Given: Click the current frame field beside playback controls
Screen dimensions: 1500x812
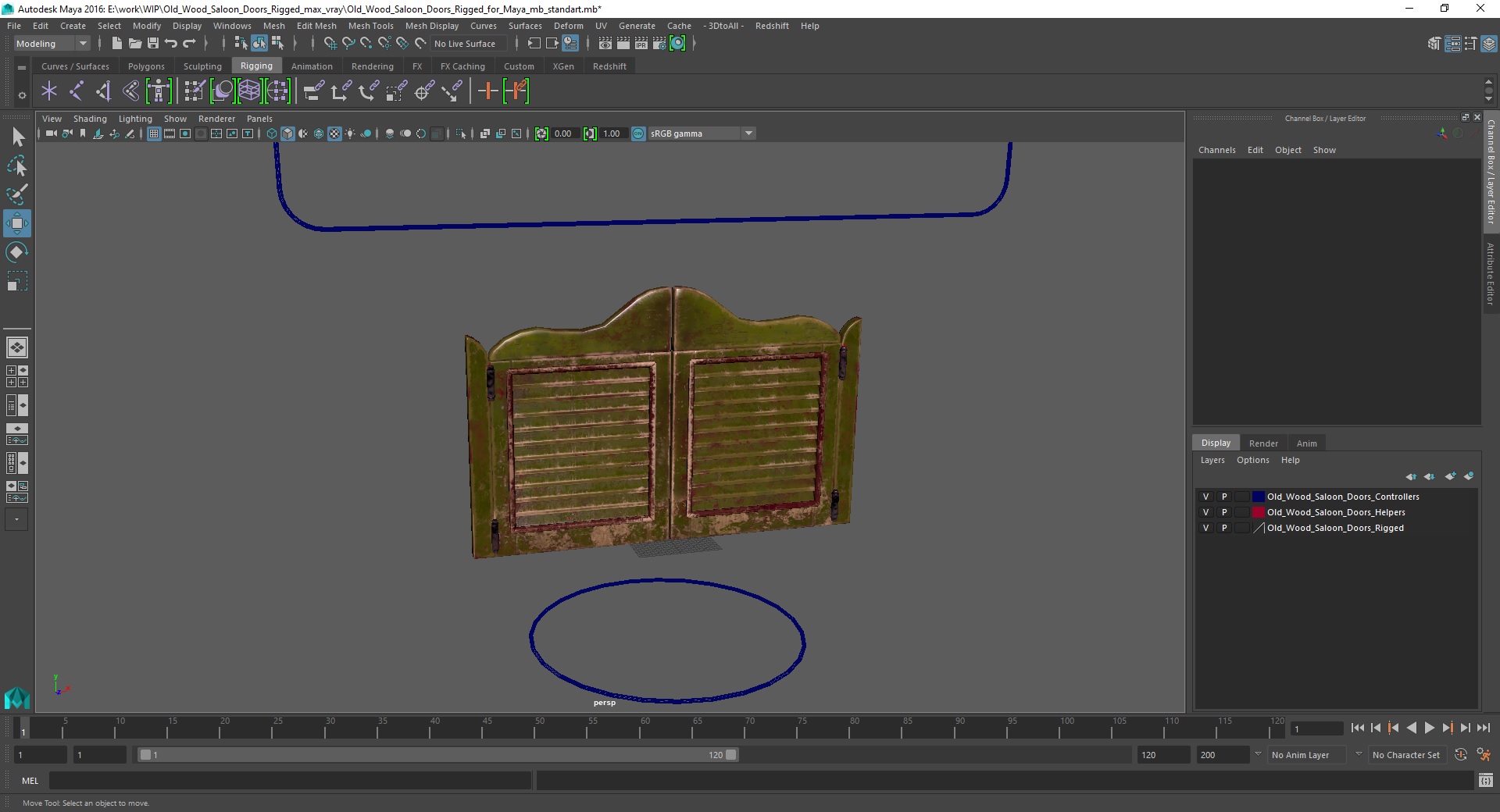Looking at the screenshot, I should click(1316, 728).
